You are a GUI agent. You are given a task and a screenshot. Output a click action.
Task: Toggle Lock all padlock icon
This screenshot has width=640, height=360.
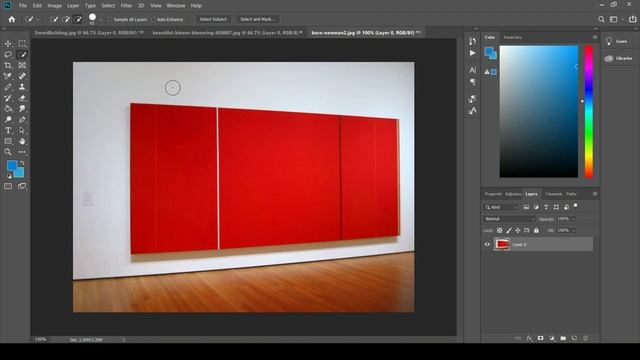point(536,231)
